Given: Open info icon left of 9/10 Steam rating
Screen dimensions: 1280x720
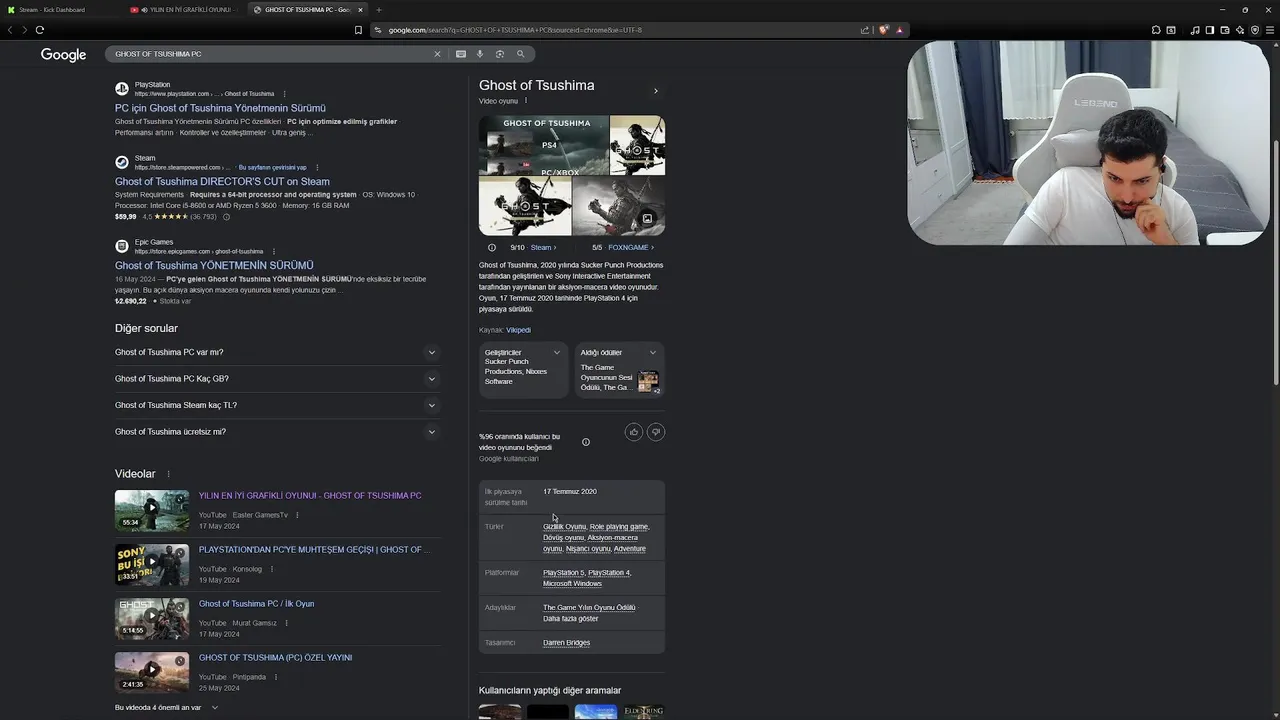Looking at the screenshot, I should (x=492, y=247).
